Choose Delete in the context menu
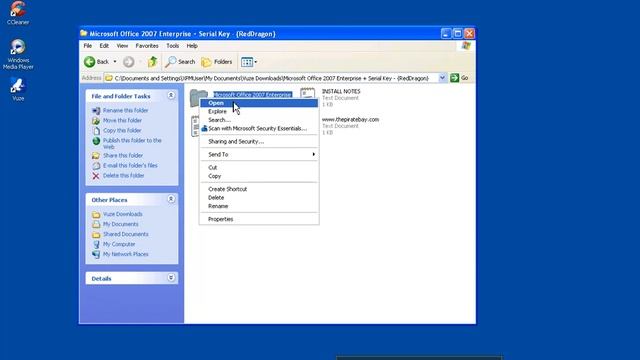640x360 pixels. (x=259, y=198)
